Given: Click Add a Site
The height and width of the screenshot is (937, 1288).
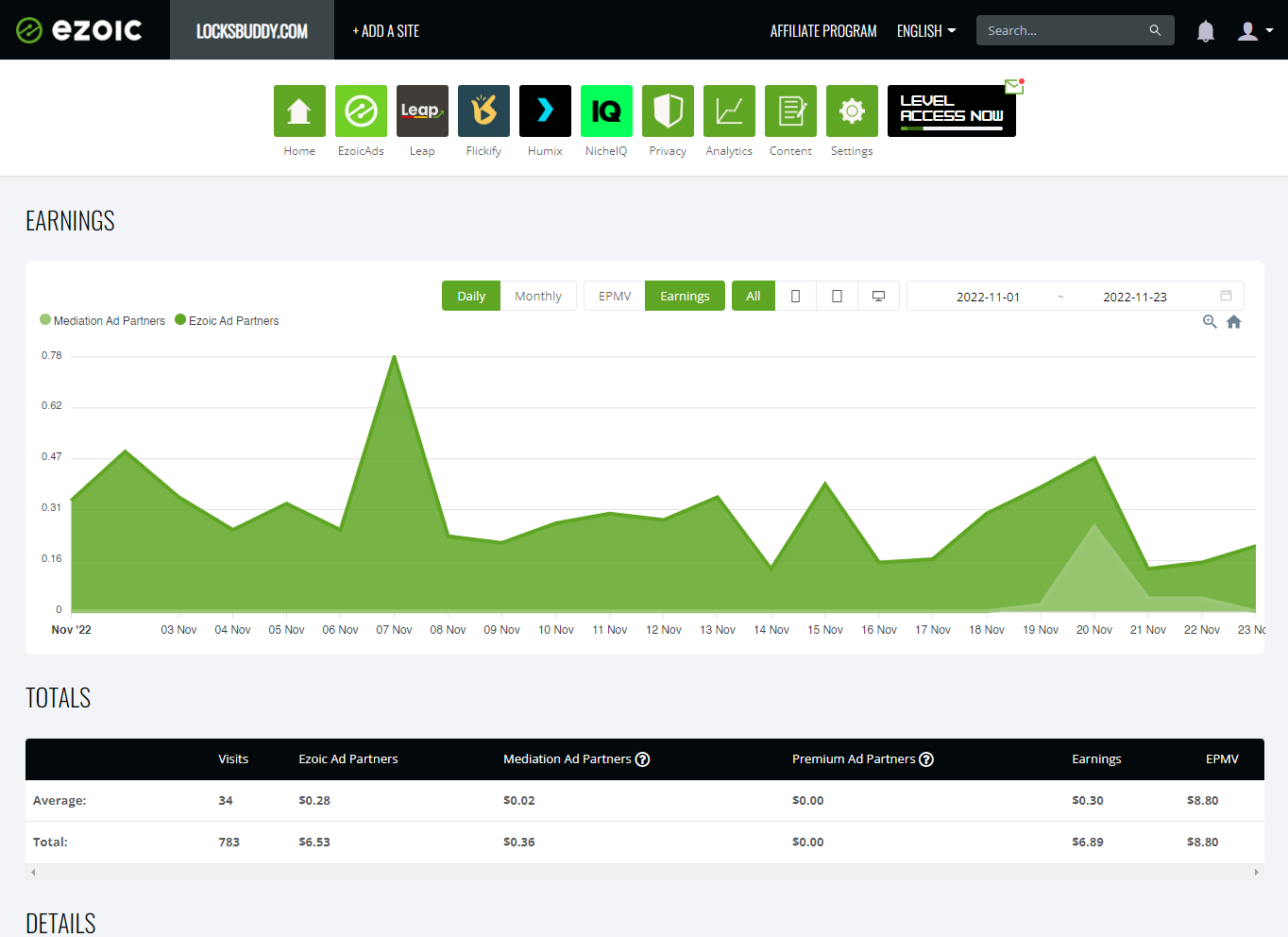Looking at the screenshot, I should click(x=386, y=31).
